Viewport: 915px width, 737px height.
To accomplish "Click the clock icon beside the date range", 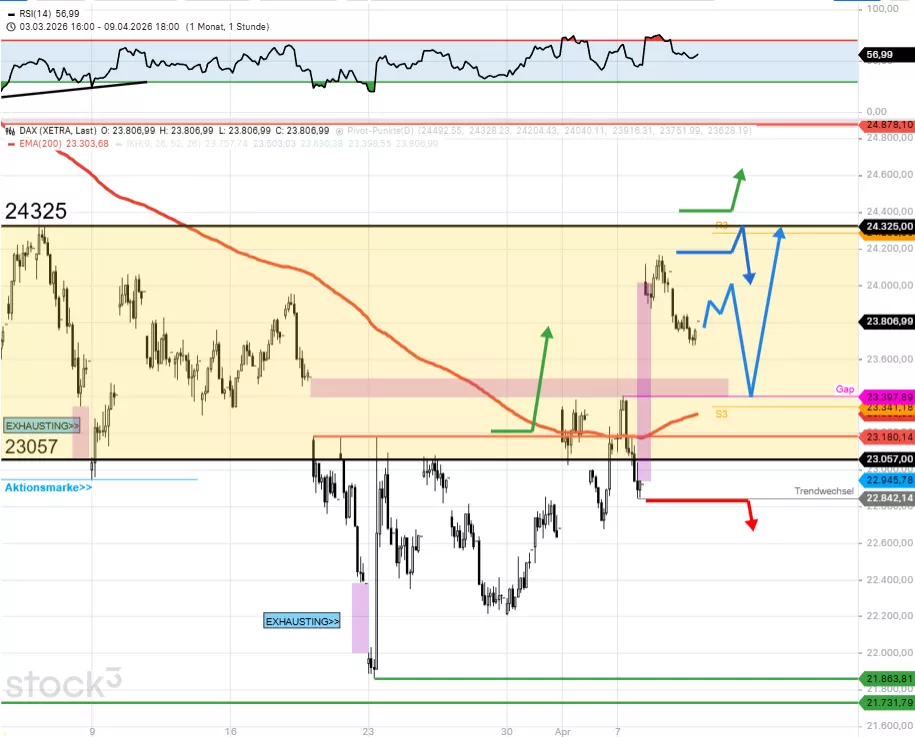I will pyautogui.click(x=9, y=27).
